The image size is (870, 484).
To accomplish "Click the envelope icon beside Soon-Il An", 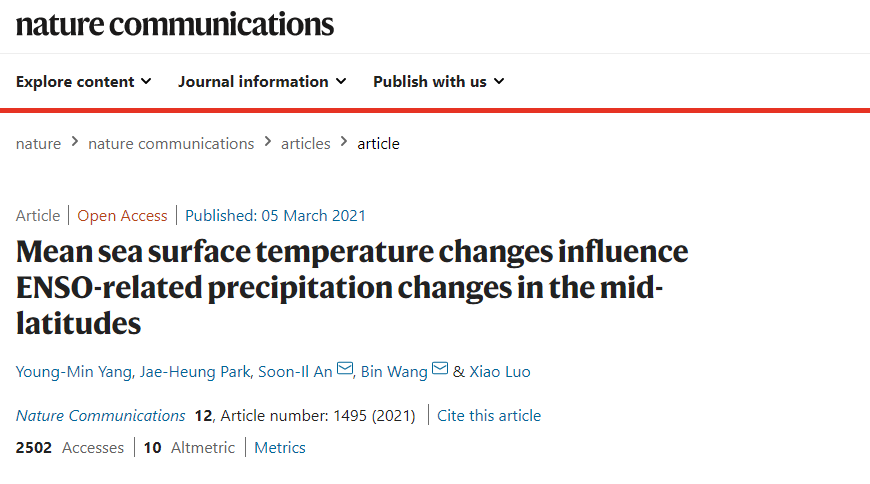I will pyautogui.click(x=345, y=370).
